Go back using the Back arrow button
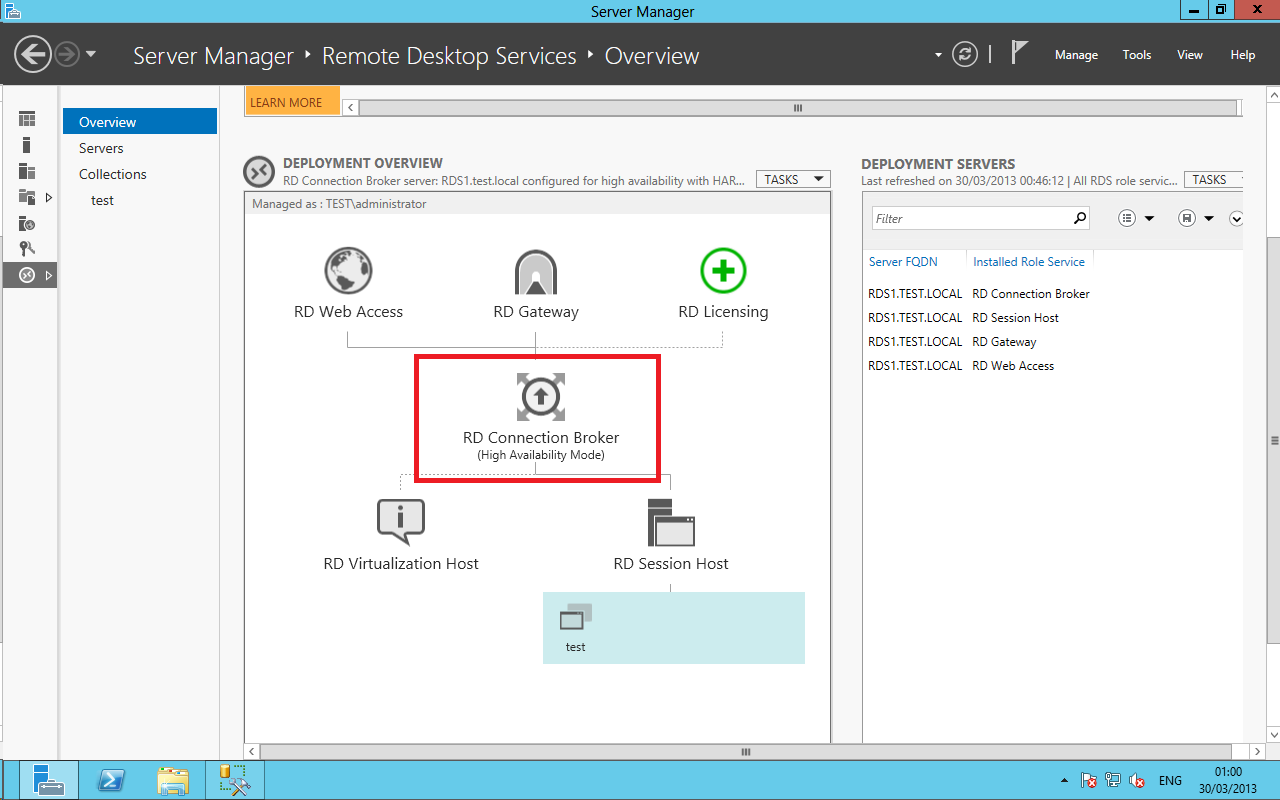The height and width of the screenshot is (800, 1280). pyautogui.click(x=33, y=54)
